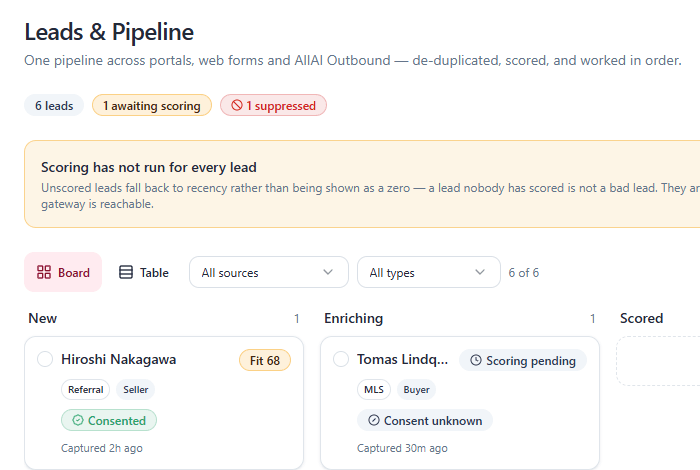
Task: Click the Leads & Pipeline page title
Action: tap(109, 32)
